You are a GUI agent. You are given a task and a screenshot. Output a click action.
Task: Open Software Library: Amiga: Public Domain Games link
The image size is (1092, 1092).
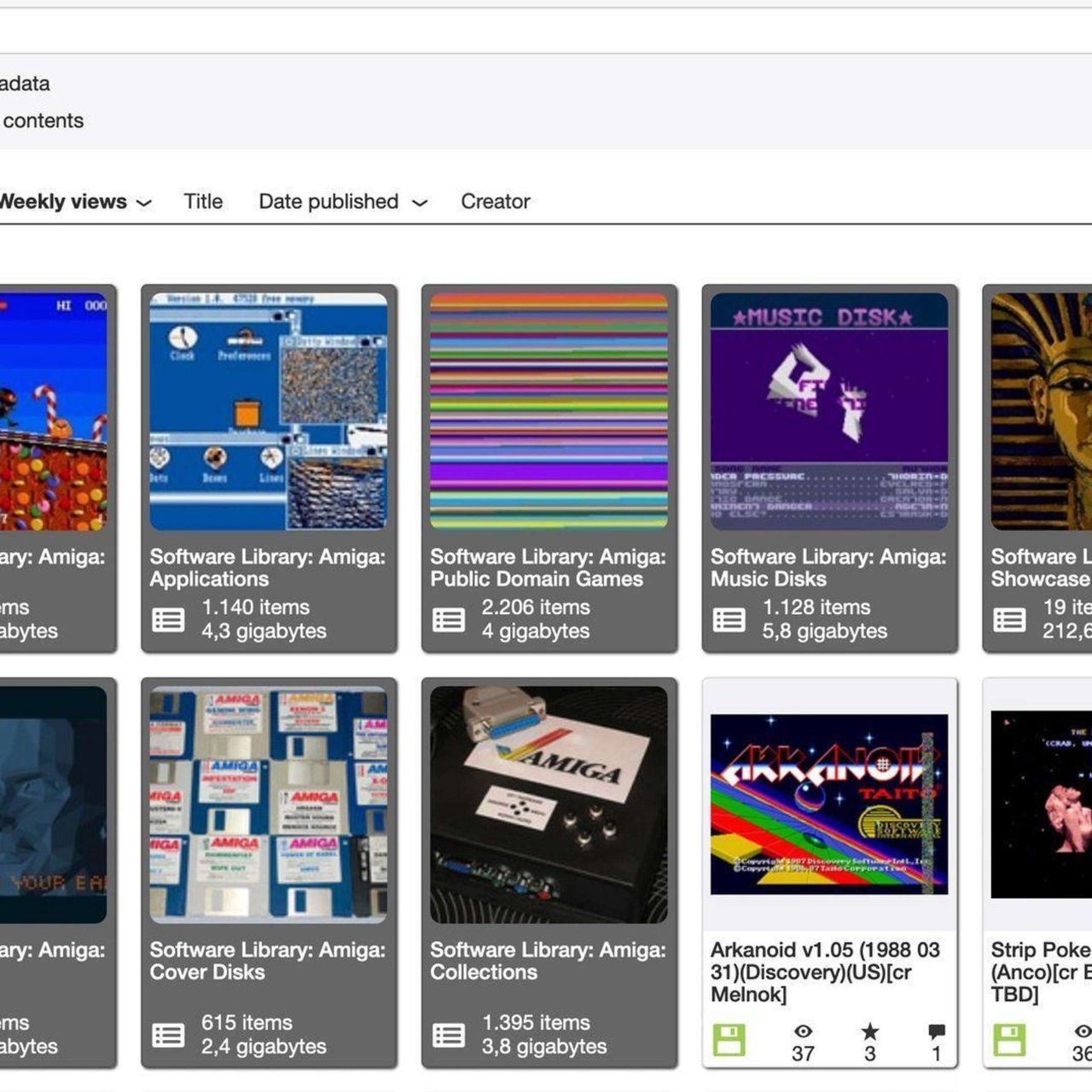[x=548, y=567]
